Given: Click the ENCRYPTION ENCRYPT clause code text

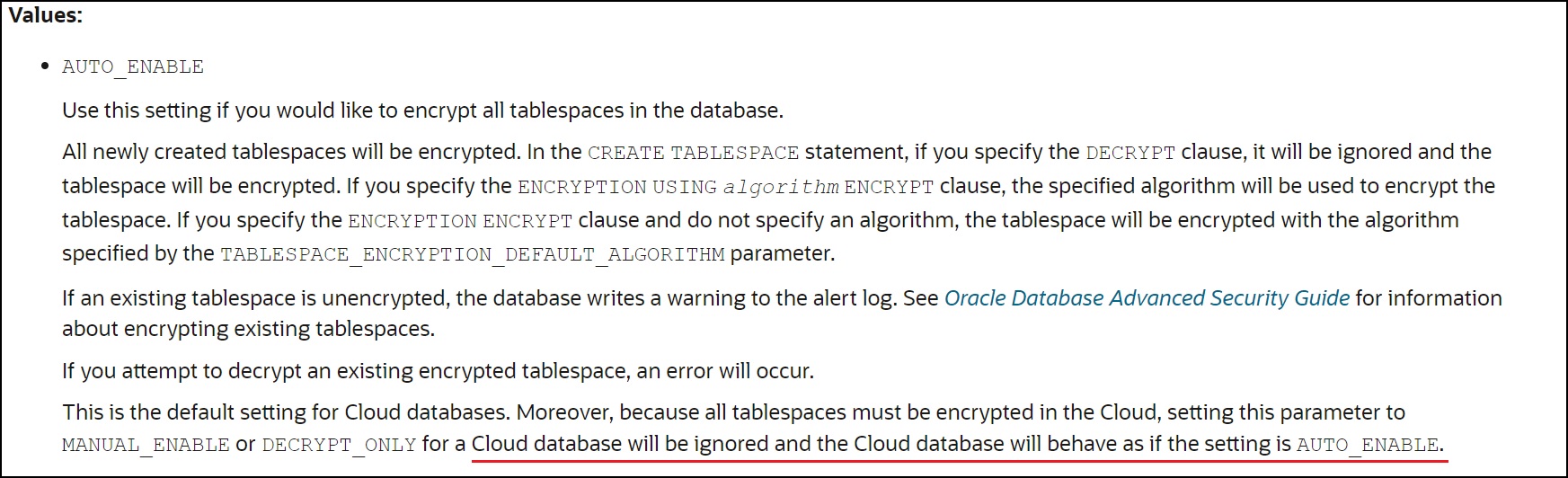Looking at the screenshot, I should 460,221.
